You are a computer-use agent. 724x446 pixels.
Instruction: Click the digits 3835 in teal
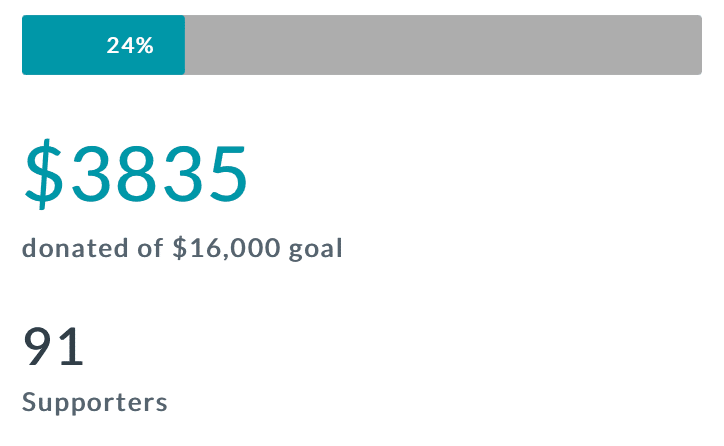click(x=158, y=174)
